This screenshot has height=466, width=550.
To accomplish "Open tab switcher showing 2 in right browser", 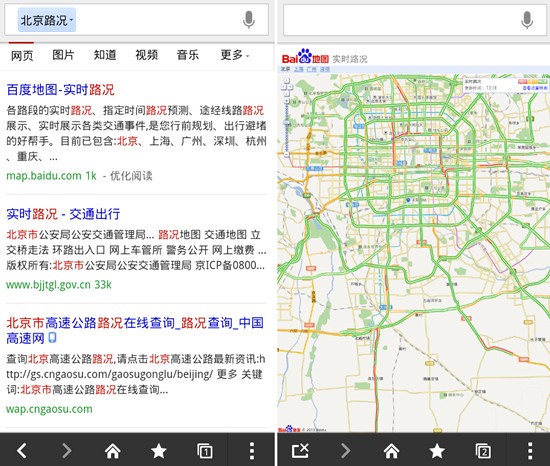I will pyautogui.click(x=483, y=451).
